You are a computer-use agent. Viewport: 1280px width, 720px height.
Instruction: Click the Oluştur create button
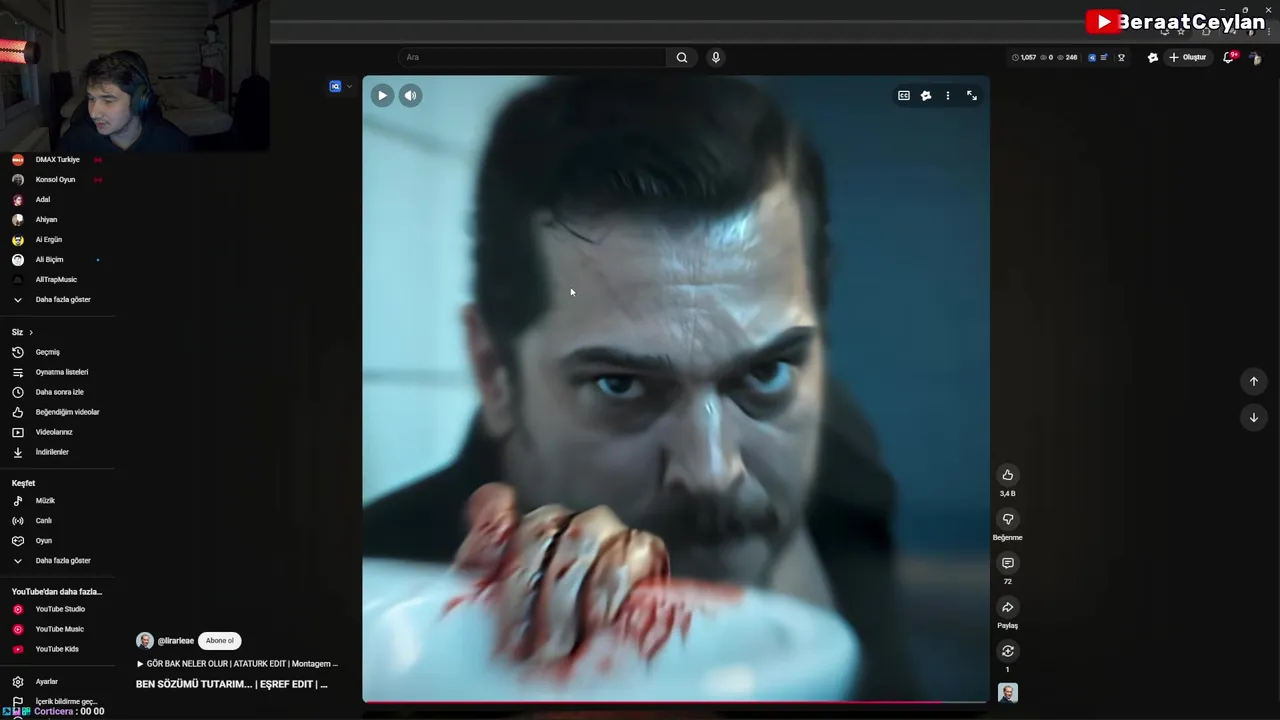click(x=1188, y=57)
